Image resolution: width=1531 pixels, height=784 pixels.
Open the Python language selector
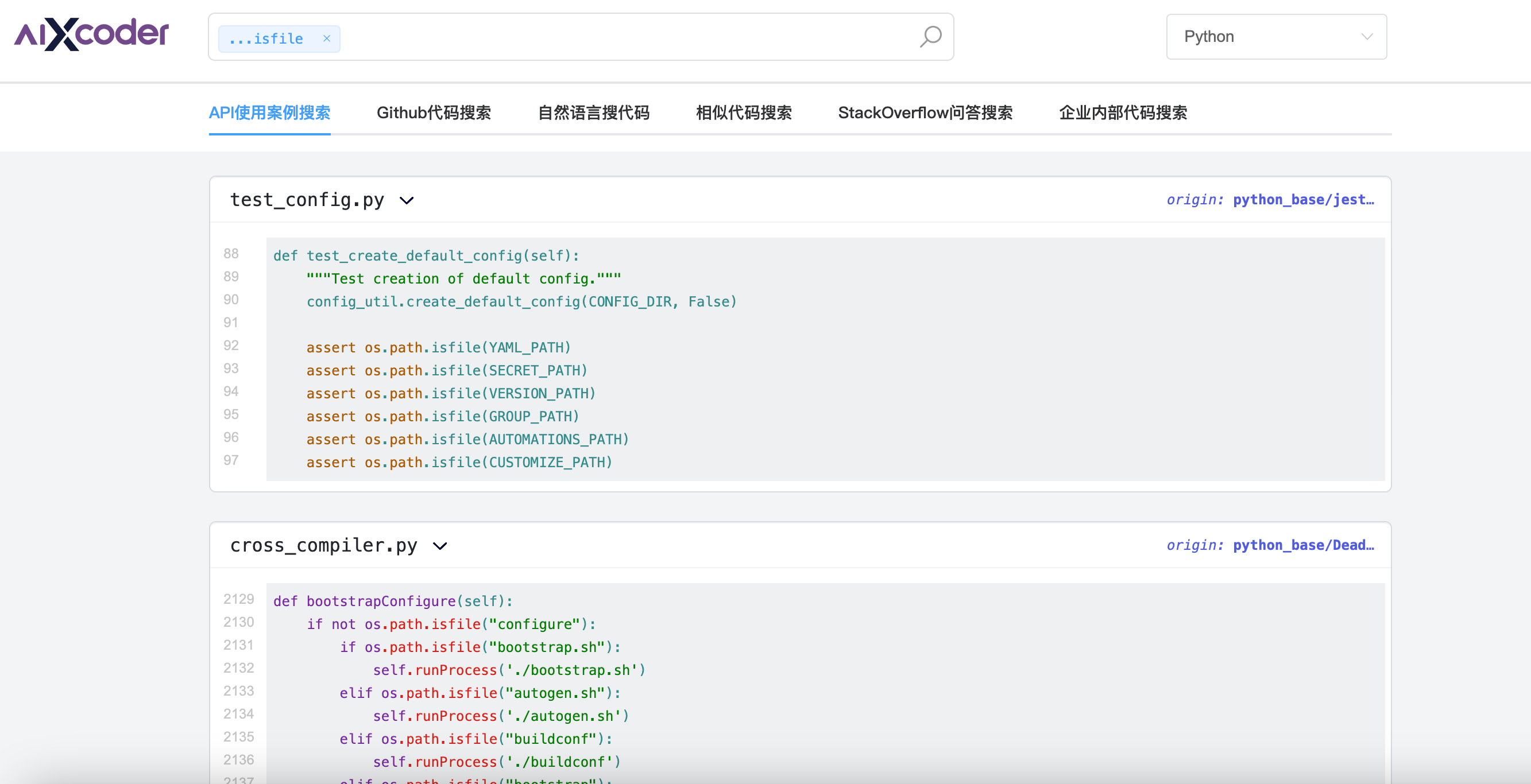(x=1275, y=37)
